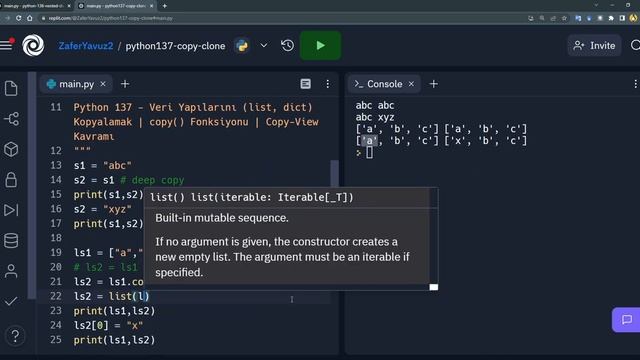Bookmark page with star icon
The height and width of the screenshot is (360, 640).
tap(564, 18)
